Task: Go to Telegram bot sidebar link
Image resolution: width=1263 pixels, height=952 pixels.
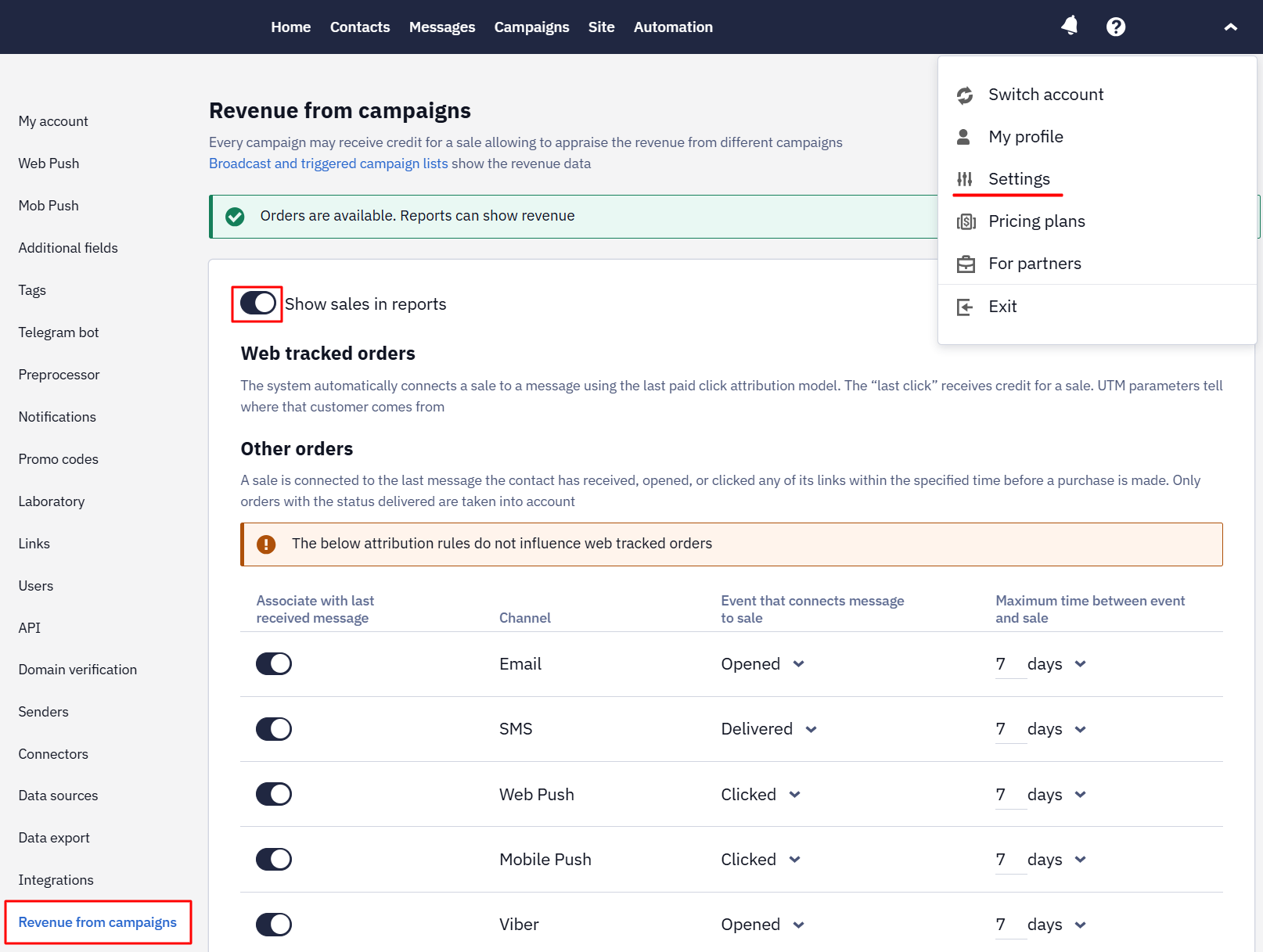Action: tap(59, 332)
